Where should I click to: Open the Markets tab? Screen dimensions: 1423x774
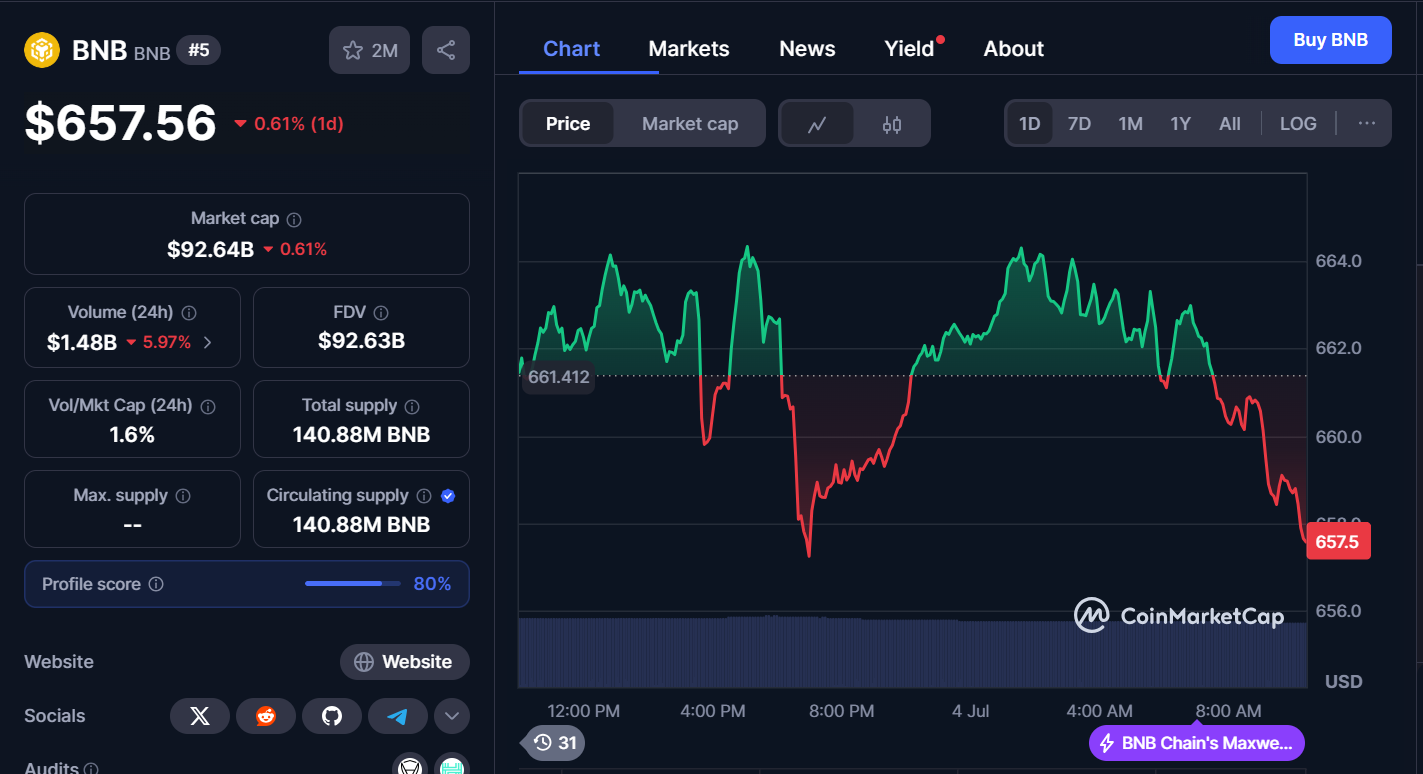[x=689, y=49]
